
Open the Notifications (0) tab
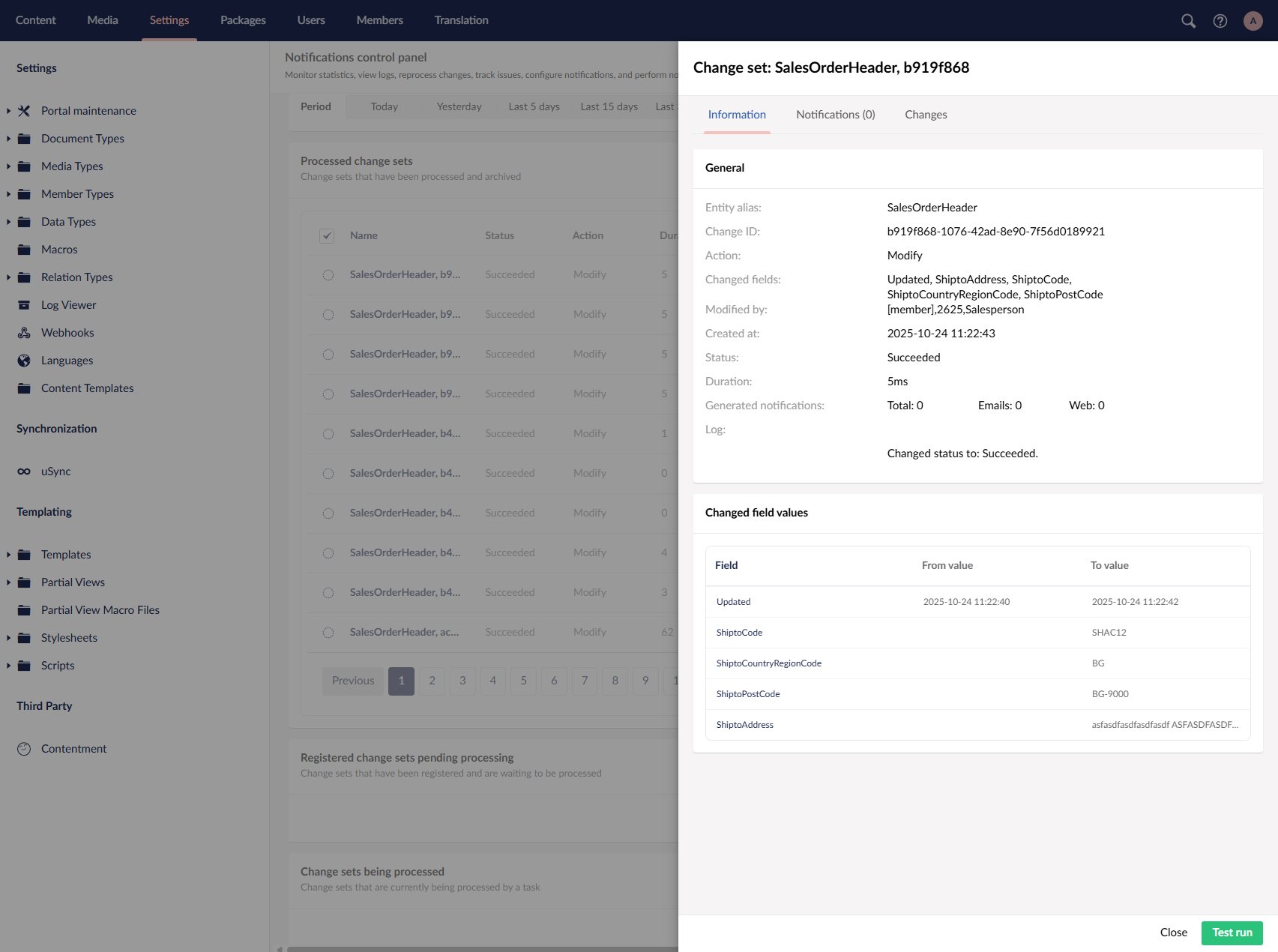[835, 115]
